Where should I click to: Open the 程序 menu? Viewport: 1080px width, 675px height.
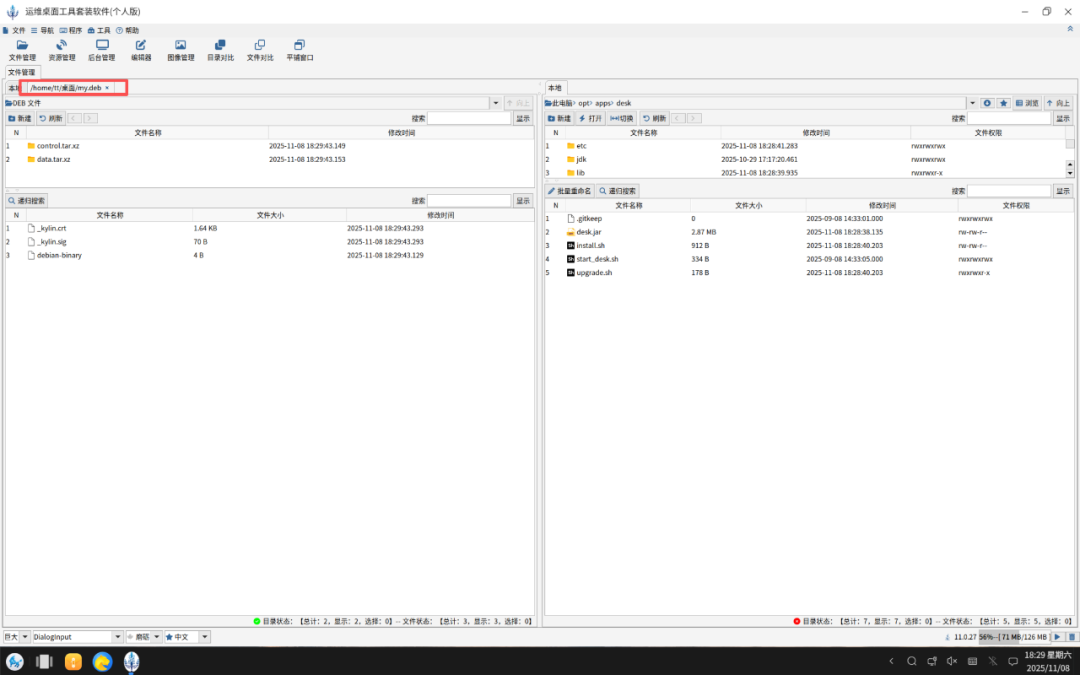point(70,30)
